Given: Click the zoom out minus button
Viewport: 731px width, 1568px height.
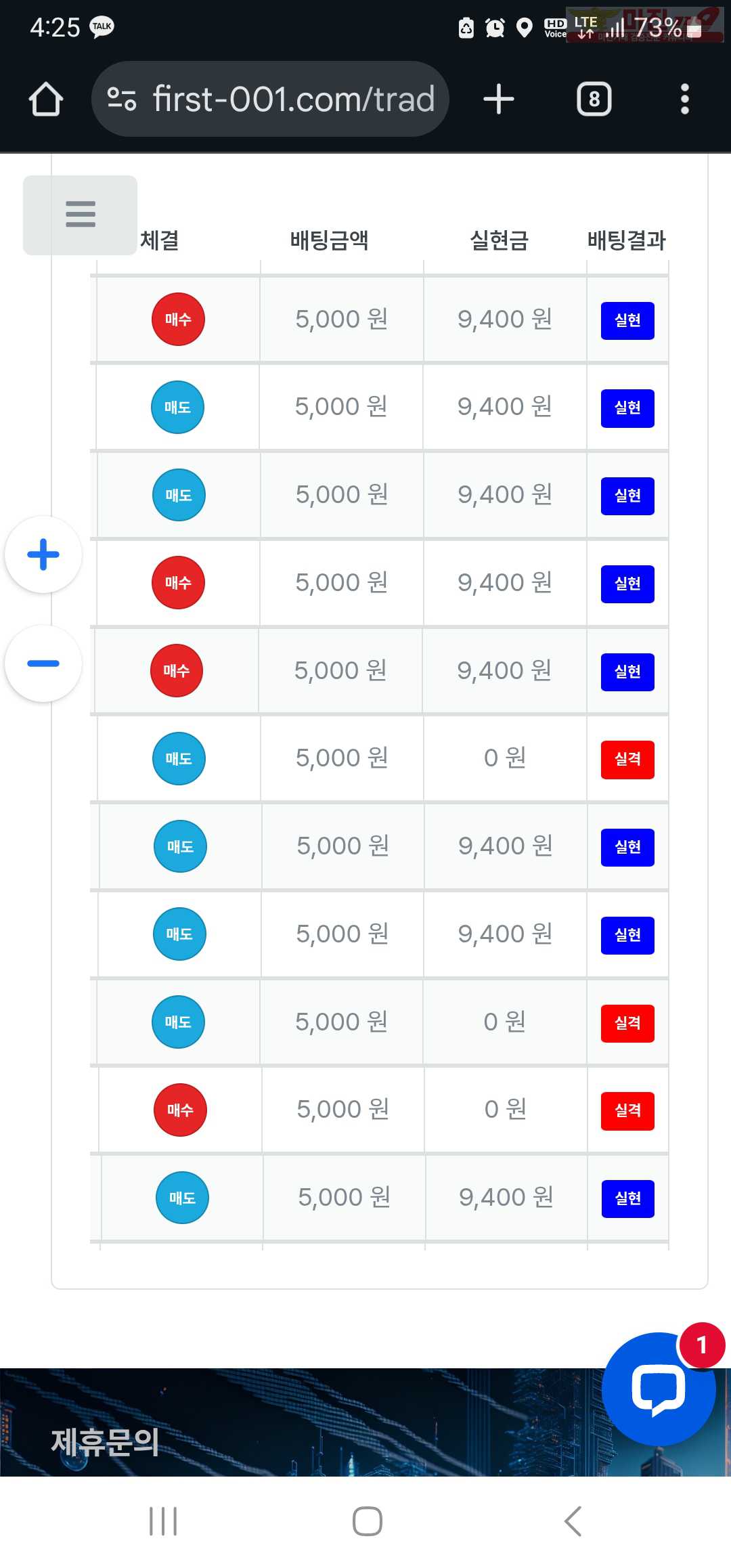Looking at the screenshot, I should pos(43,663).
